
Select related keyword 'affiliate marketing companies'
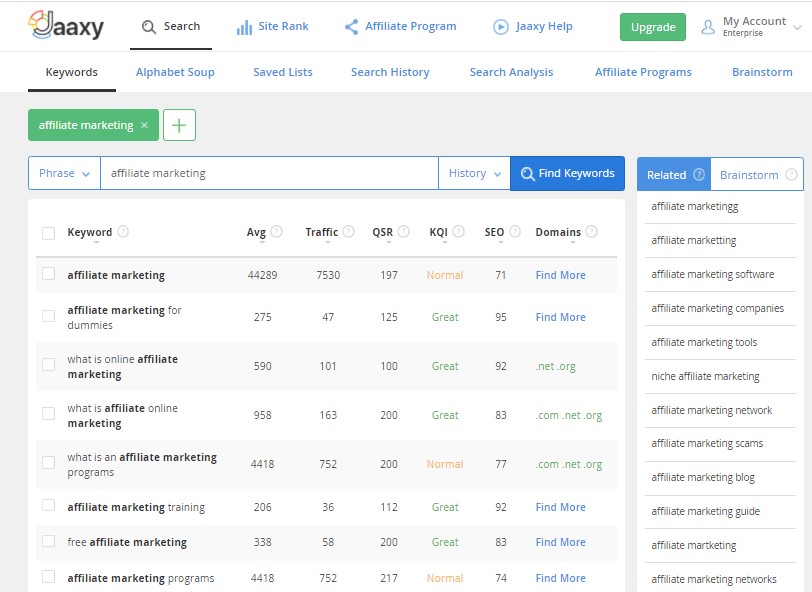point(717,308)
